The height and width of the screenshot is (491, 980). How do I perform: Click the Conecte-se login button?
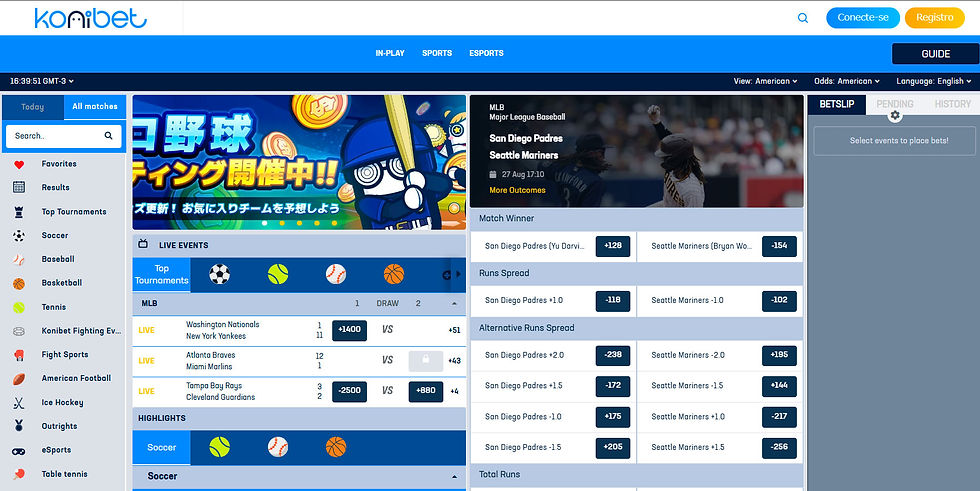[862, 17]
